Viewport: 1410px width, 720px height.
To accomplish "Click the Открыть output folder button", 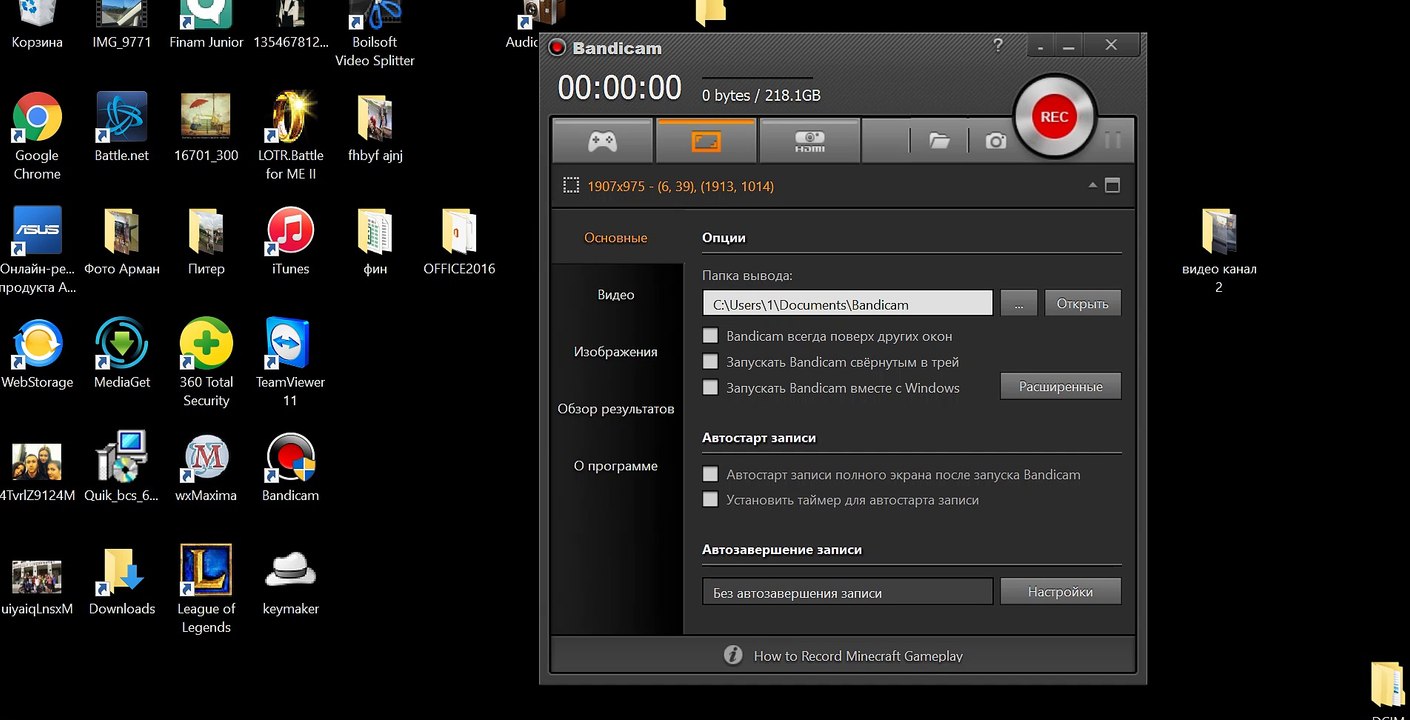I will click(x=1083, y=303).
